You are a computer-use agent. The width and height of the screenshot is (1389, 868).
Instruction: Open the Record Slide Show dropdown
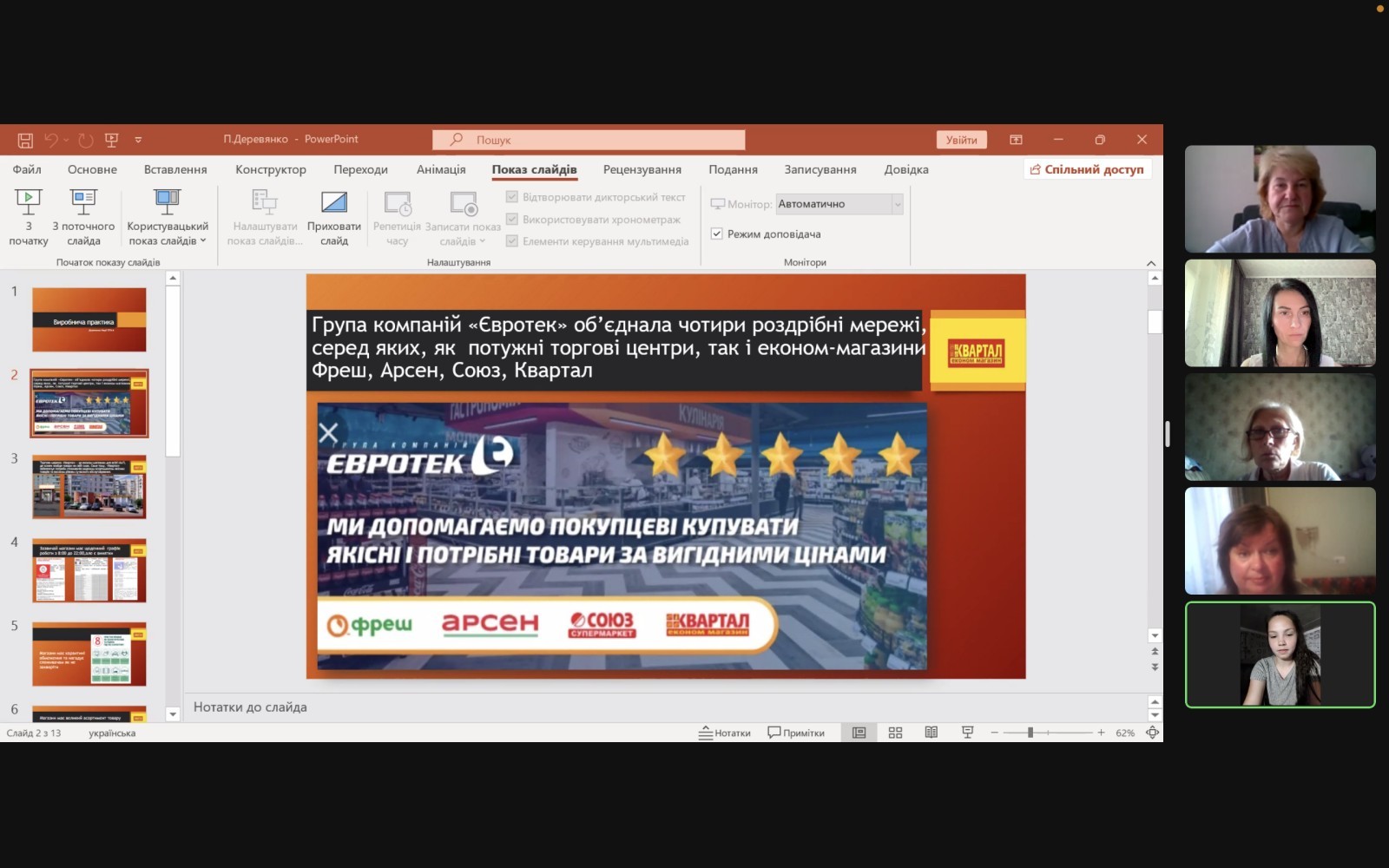tap(463, 218)
